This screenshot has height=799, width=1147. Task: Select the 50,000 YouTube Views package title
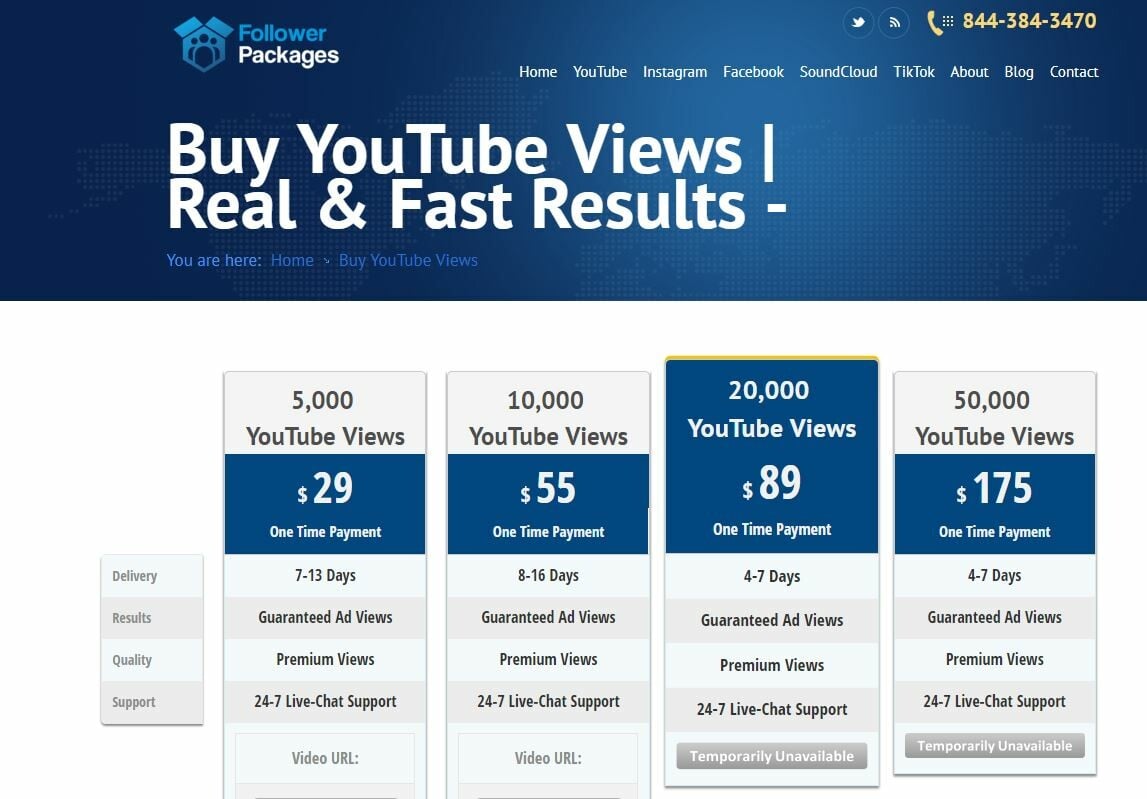995,417
